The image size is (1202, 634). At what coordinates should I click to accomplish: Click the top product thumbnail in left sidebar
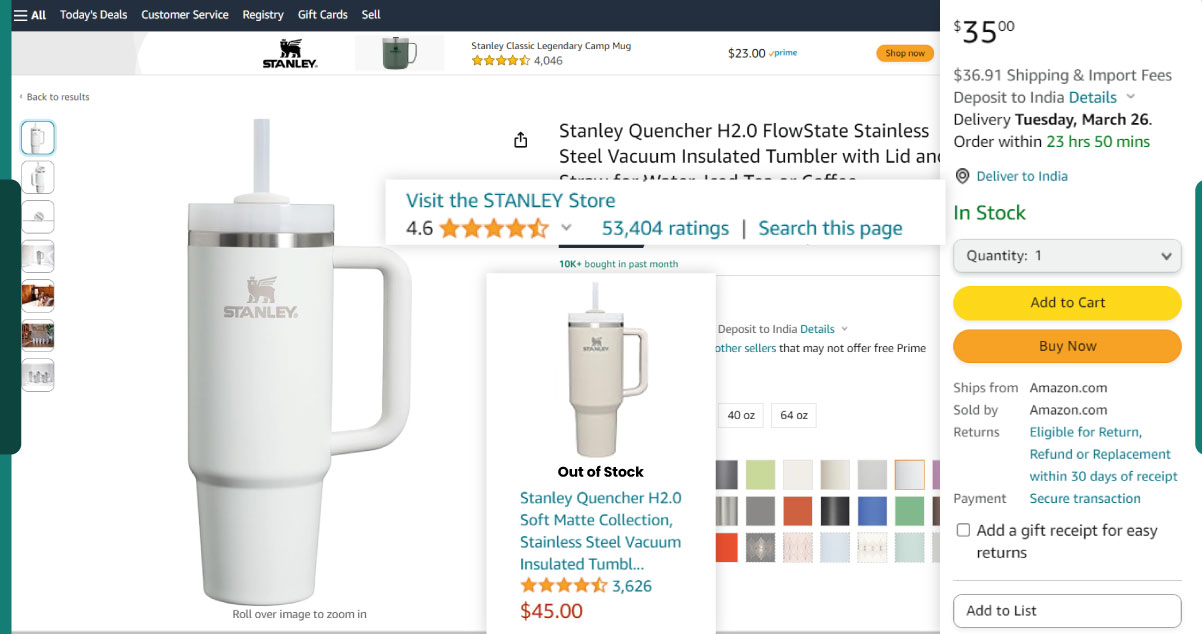(x=37, y=138)
